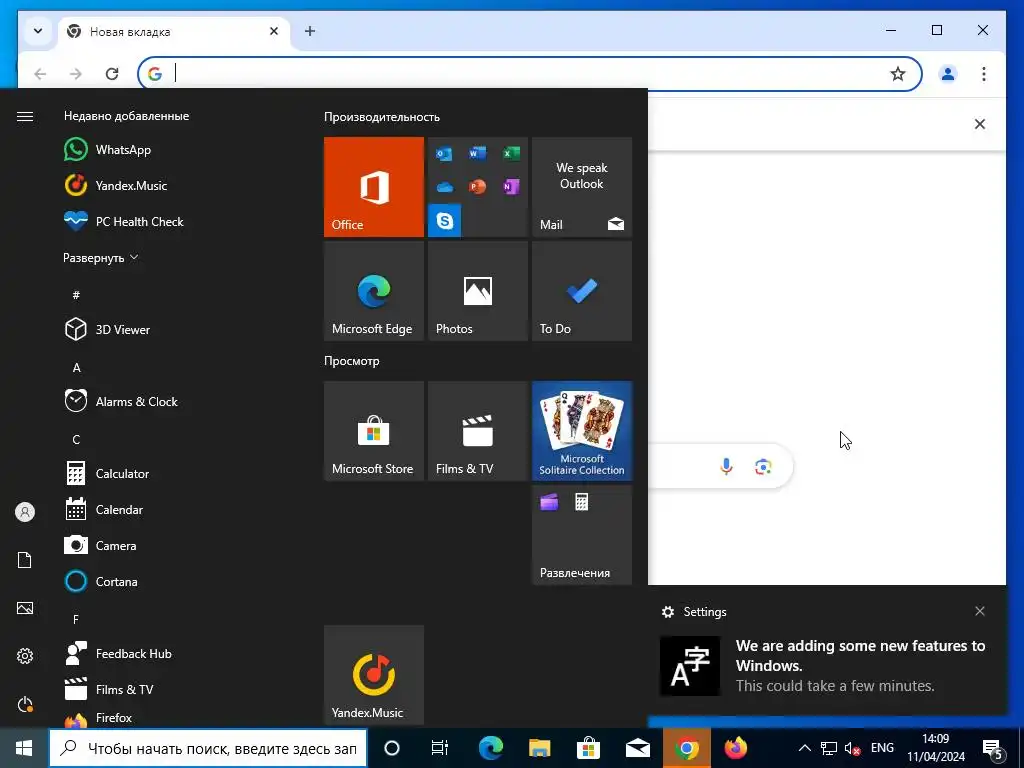Launch Calculator from the app list

point(106,473)
